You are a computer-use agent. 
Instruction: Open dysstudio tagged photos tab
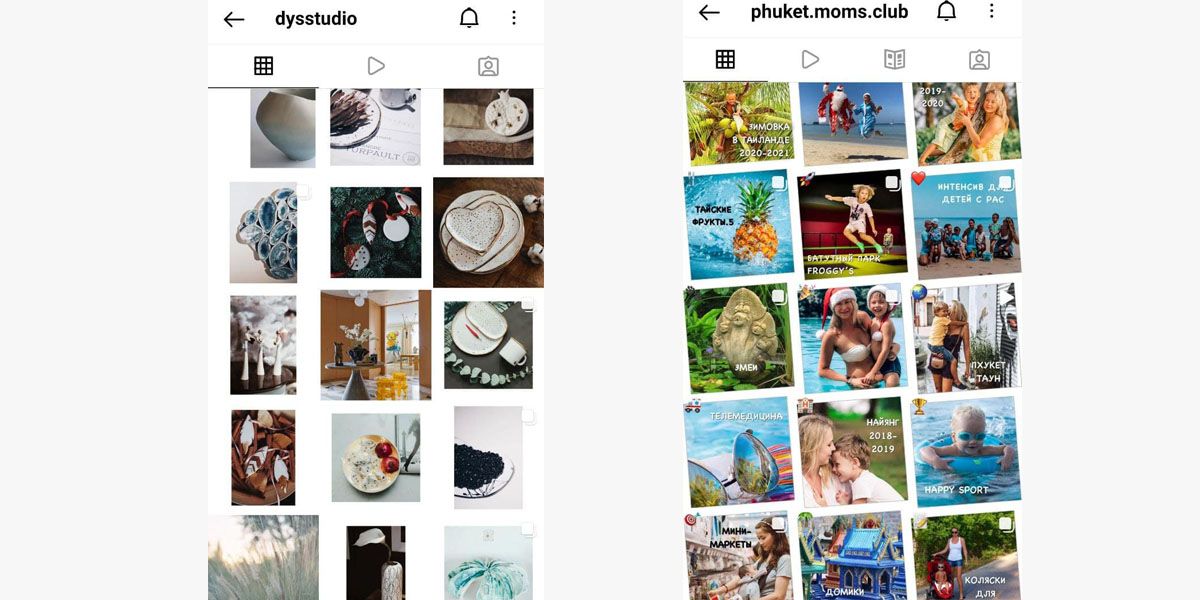pyautogui.click(x=488, y=66)
